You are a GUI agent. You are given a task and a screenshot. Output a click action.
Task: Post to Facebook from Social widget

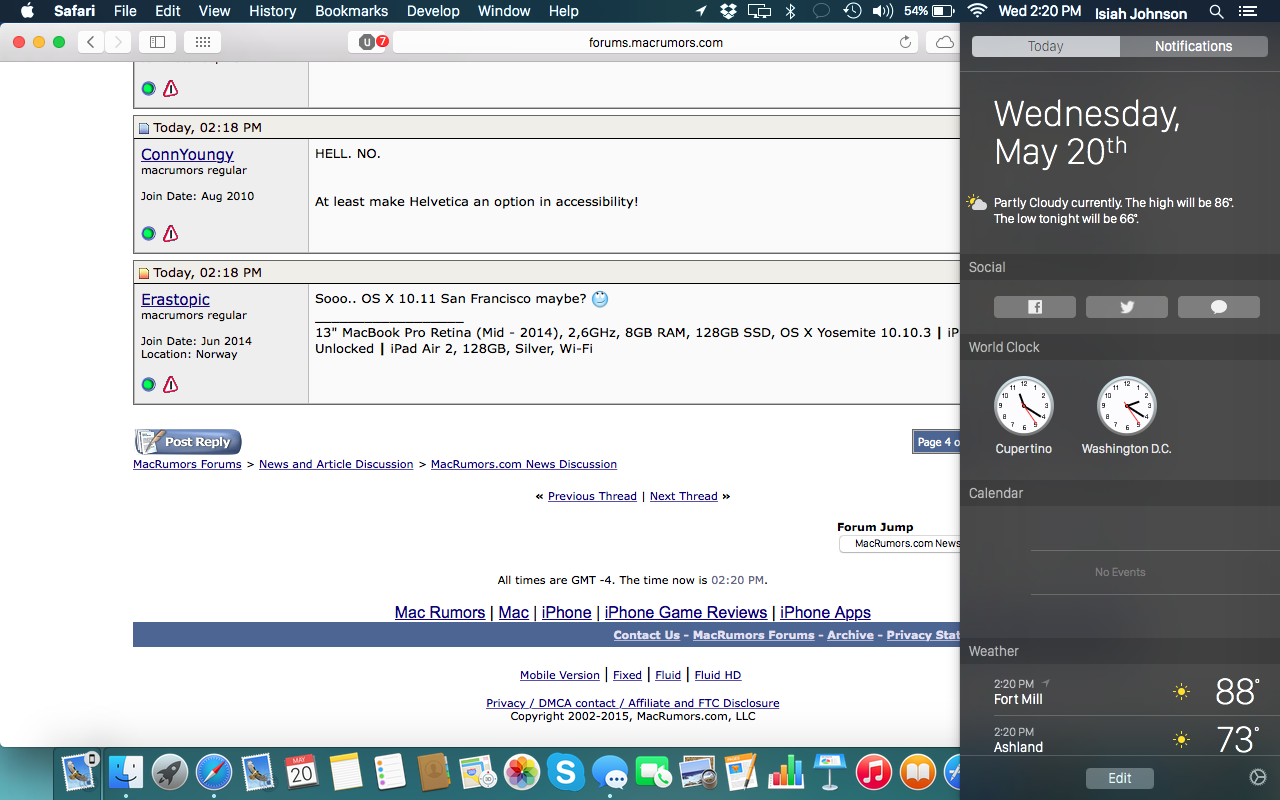(1035, 307)
